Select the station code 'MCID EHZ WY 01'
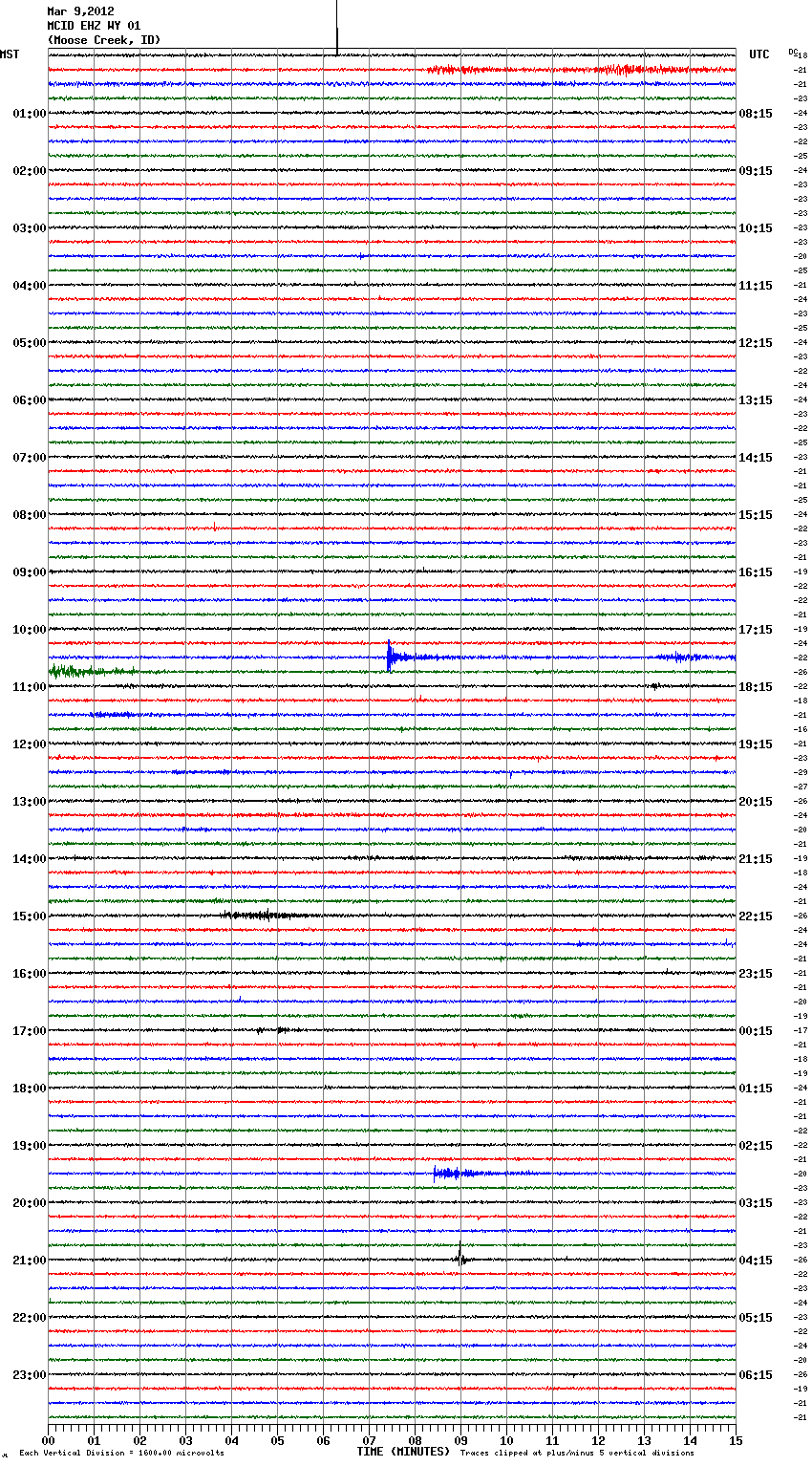The image size is (812, 1466). click(94, 26)
